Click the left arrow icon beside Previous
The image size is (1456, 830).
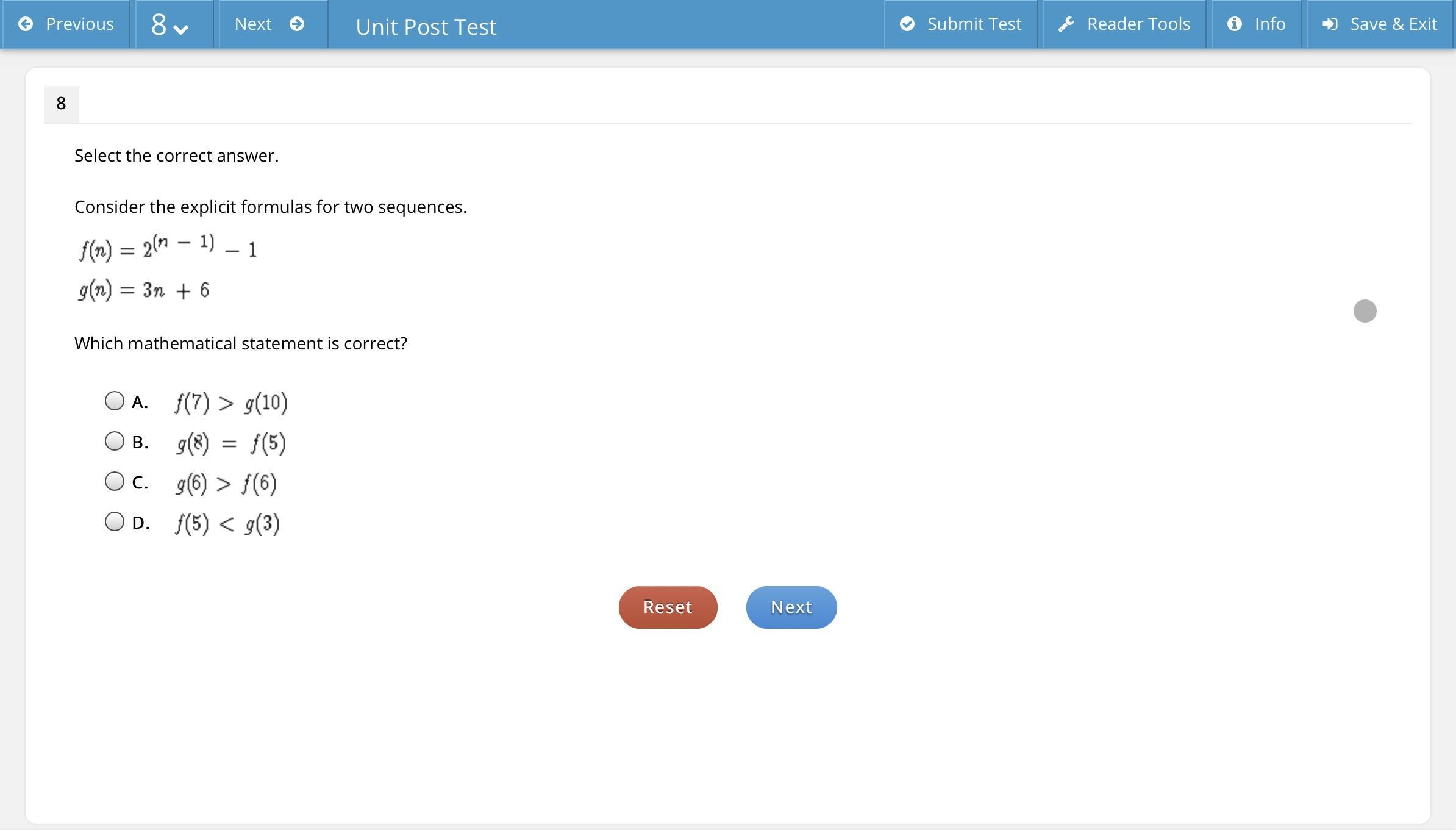point(26,24)
